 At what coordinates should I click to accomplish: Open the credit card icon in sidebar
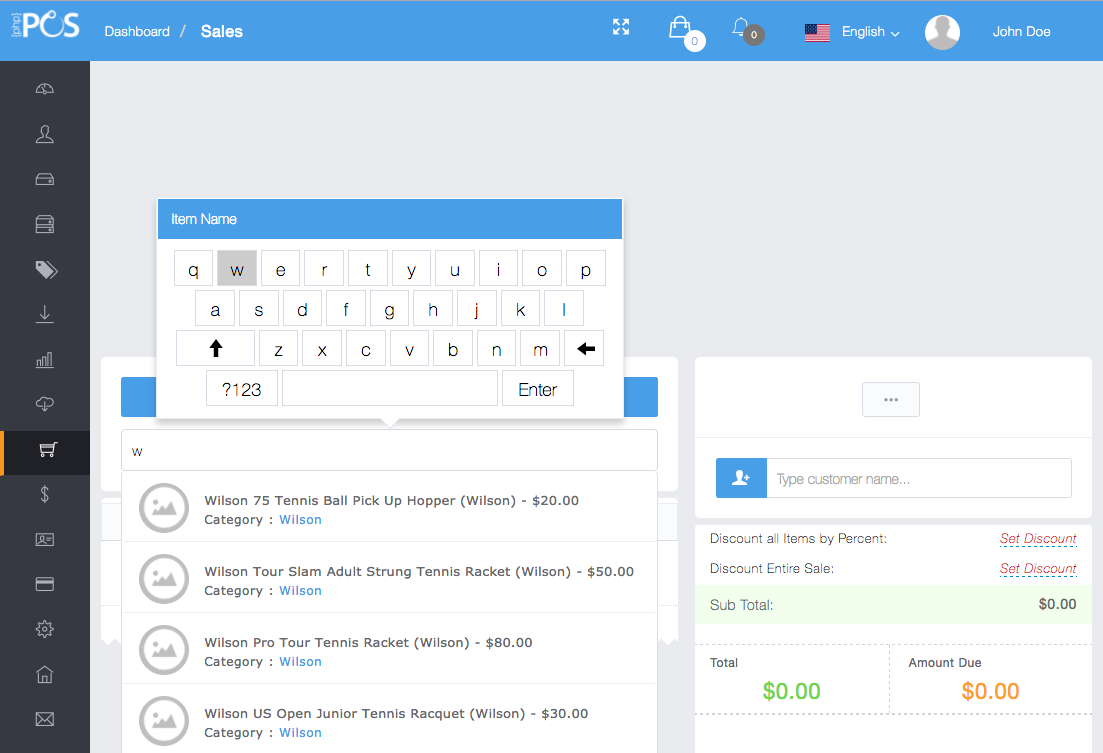(x=44, y=584)
